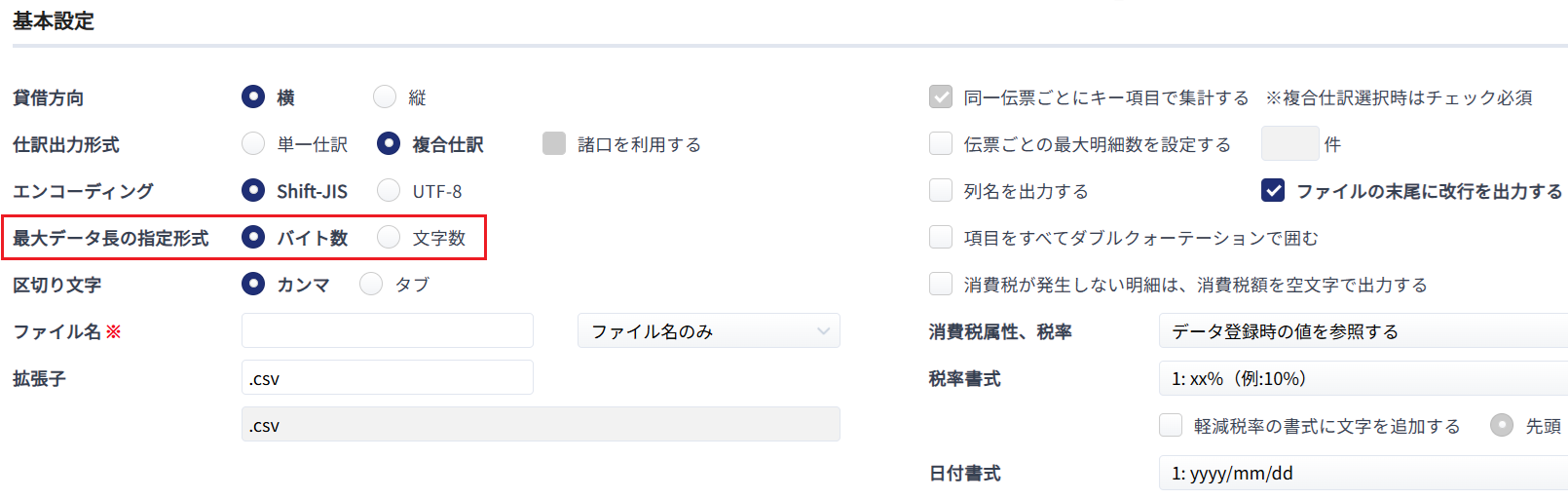Click the 件 max detail count field
The width and height of the screenshot is (1568, 499).
tap(1289, 143)
